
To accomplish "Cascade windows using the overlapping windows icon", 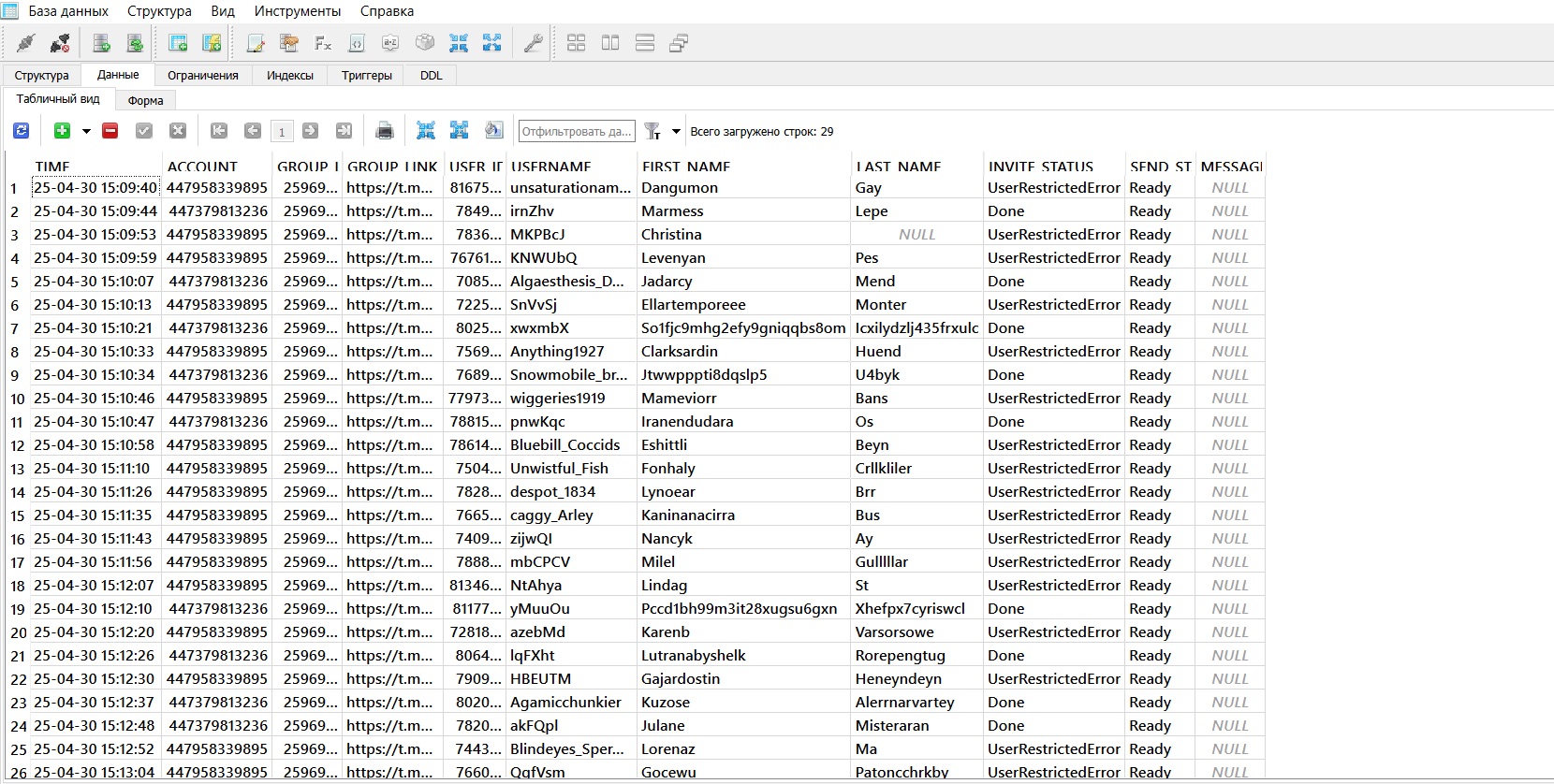I will click(x=679, y=43).
